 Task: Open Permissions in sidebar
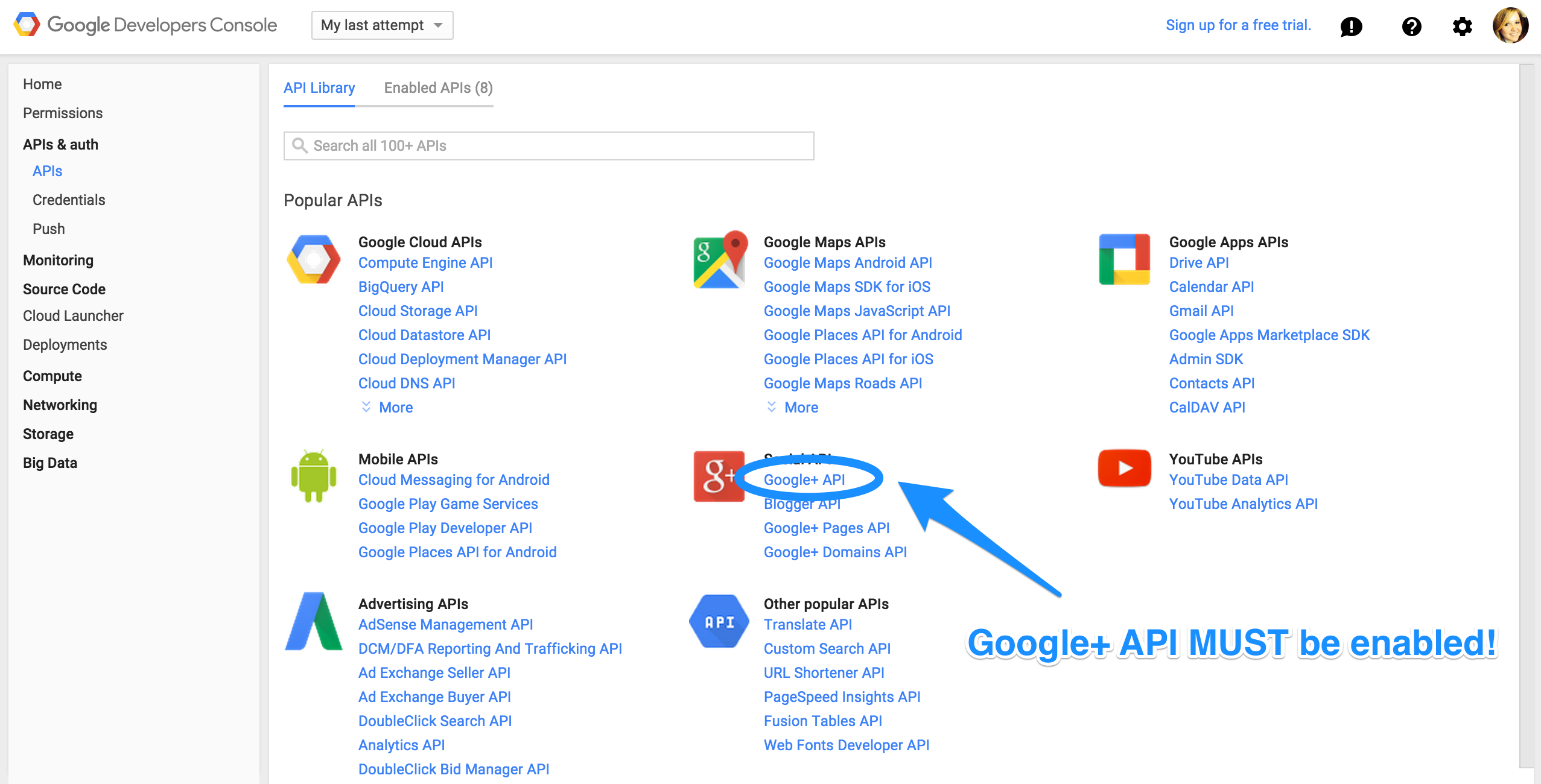click(x=63, y=113)
